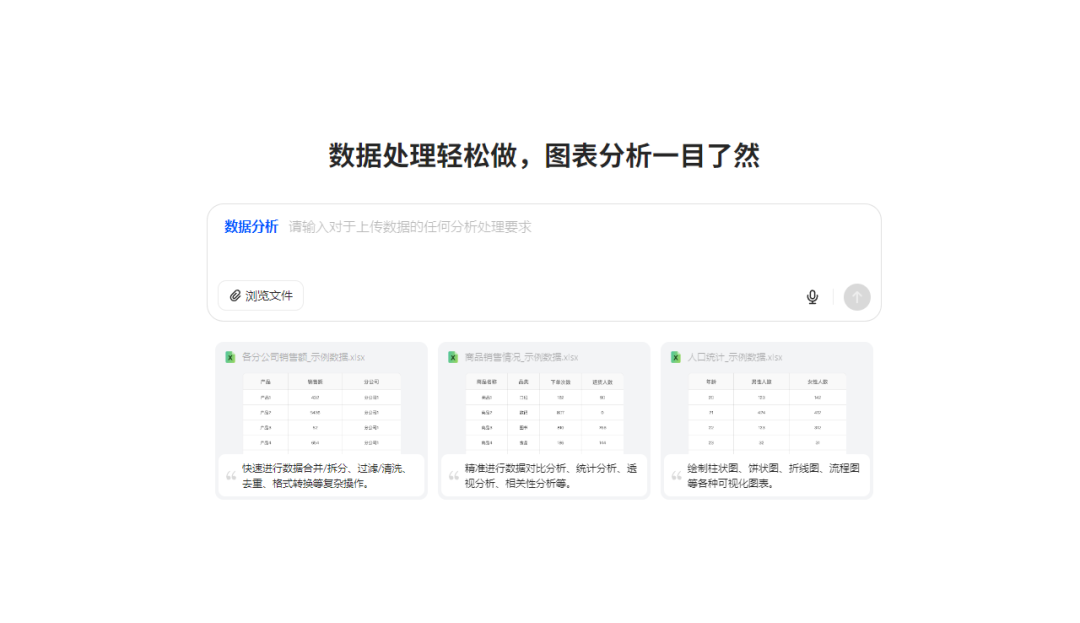The height and width of the screenshot is (623, 1080).
Task: Click the send arrow button
Action: pyautogui.click(x=857, y=297)
